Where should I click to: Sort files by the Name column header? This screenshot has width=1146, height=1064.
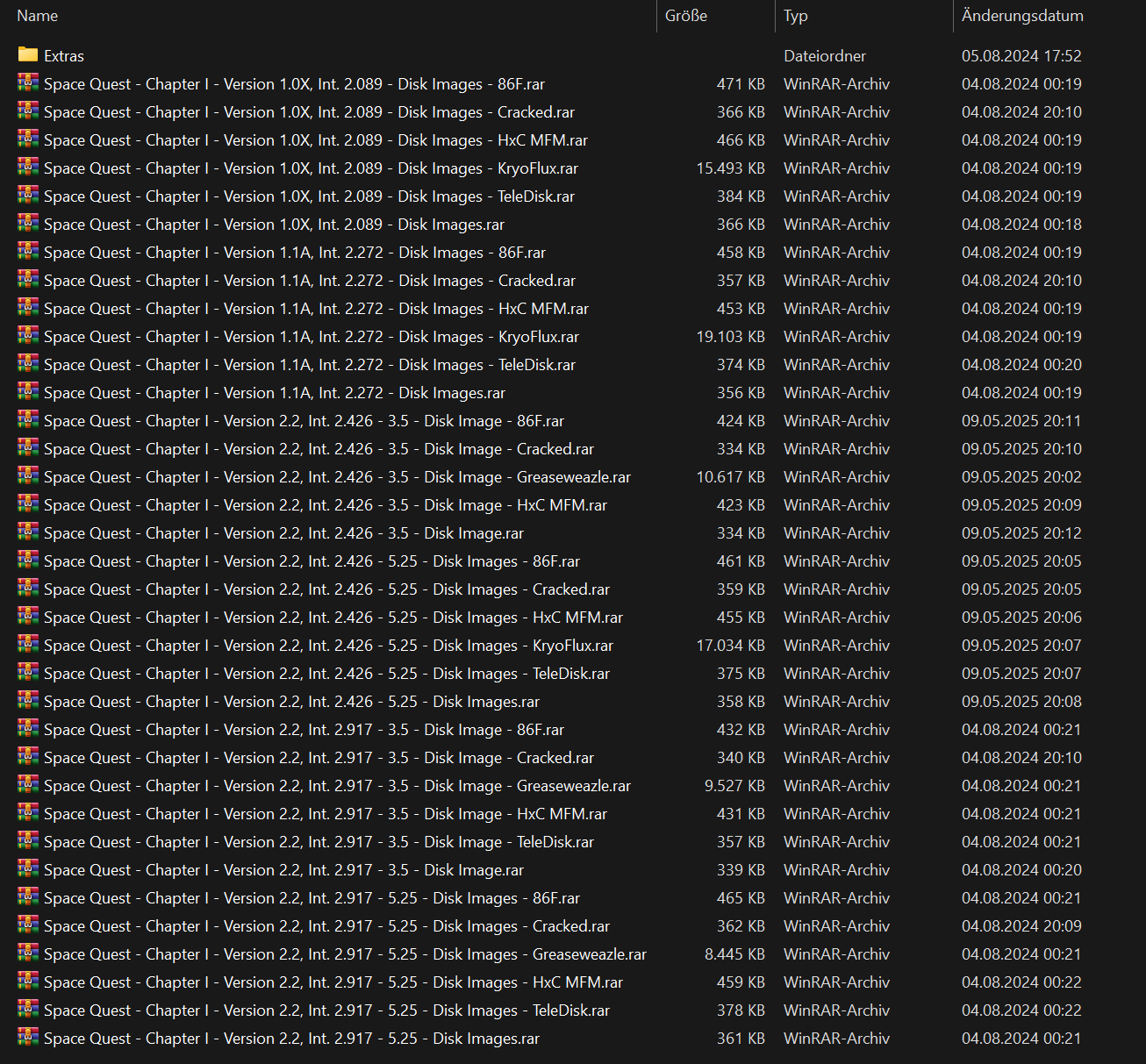click(38, 16)
